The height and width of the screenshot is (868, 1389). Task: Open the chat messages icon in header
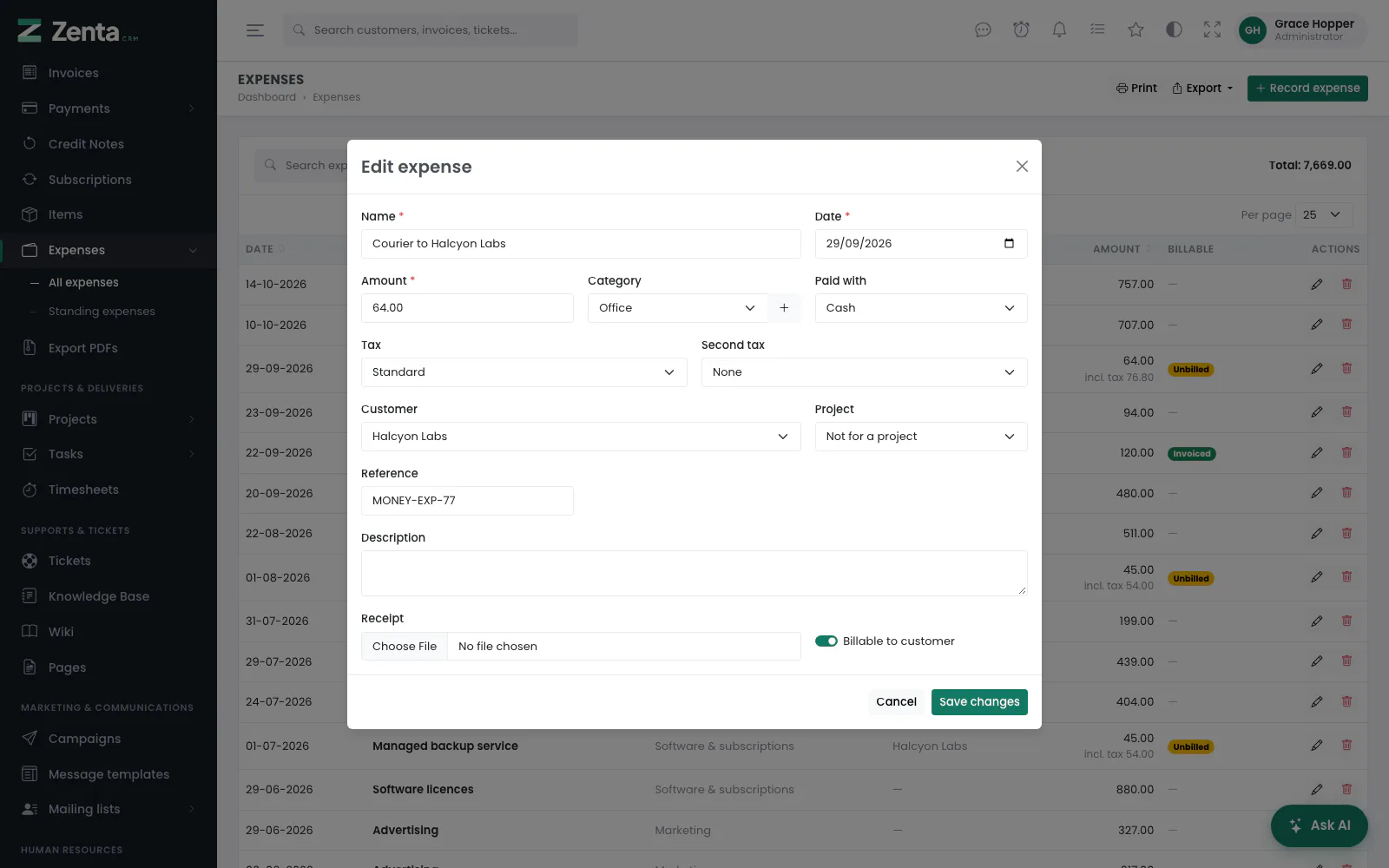(x=983, y=30)
